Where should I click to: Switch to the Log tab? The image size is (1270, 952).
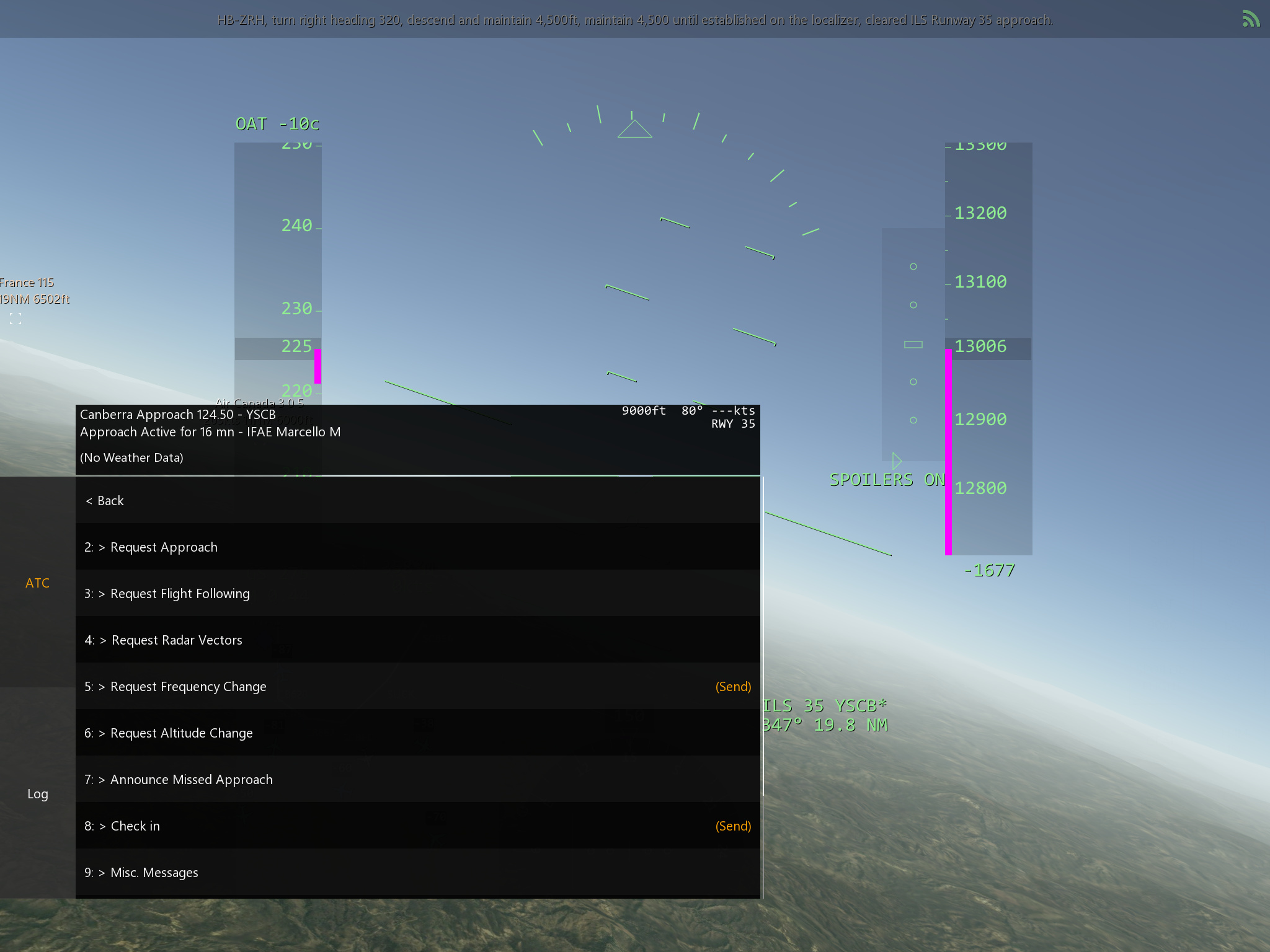coord(37,793)
